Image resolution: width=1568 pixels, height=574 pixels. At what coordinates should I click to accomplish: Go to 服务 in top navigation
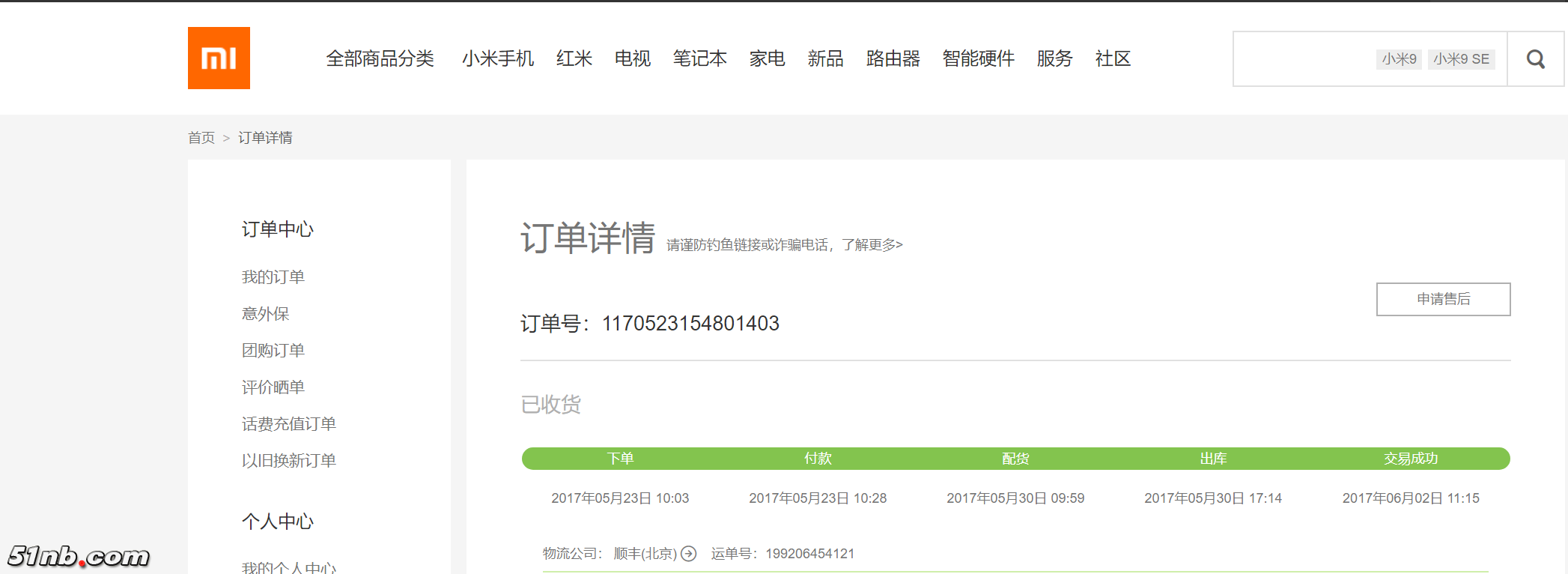1055,58
